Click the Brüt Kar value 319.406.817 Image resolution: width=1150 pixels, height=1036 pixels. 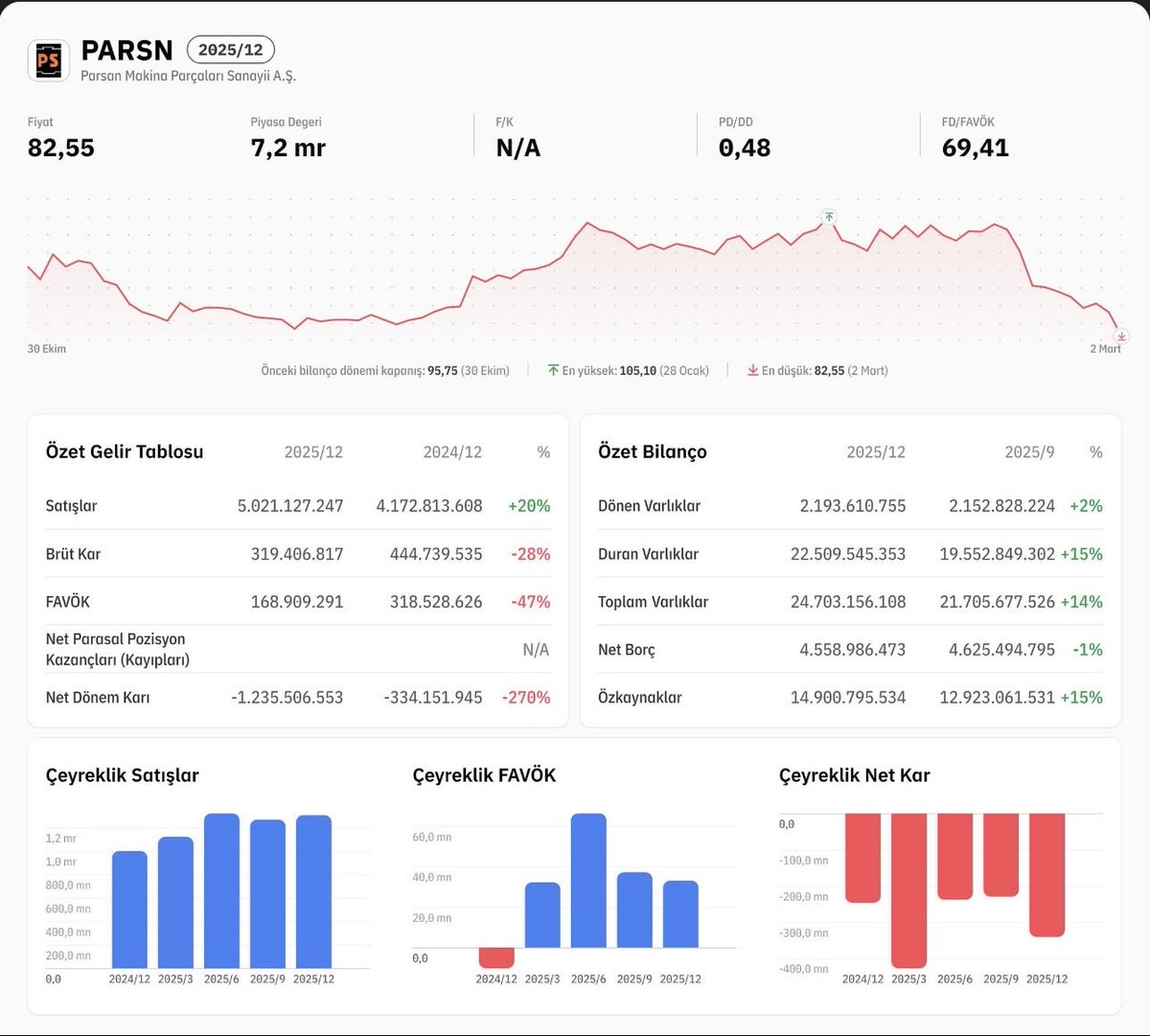297,554
